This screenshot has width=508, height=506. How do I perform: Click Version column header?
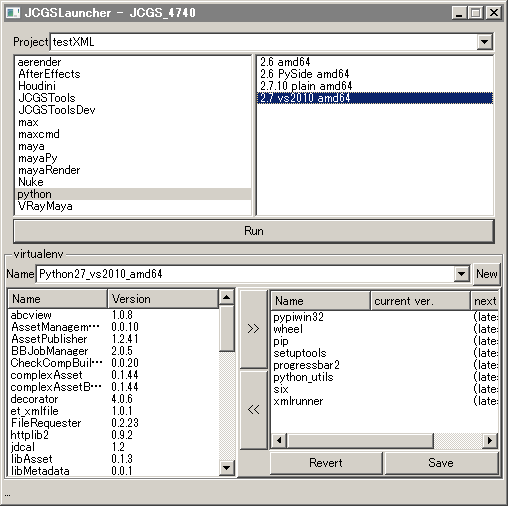(x=163, y=299)
